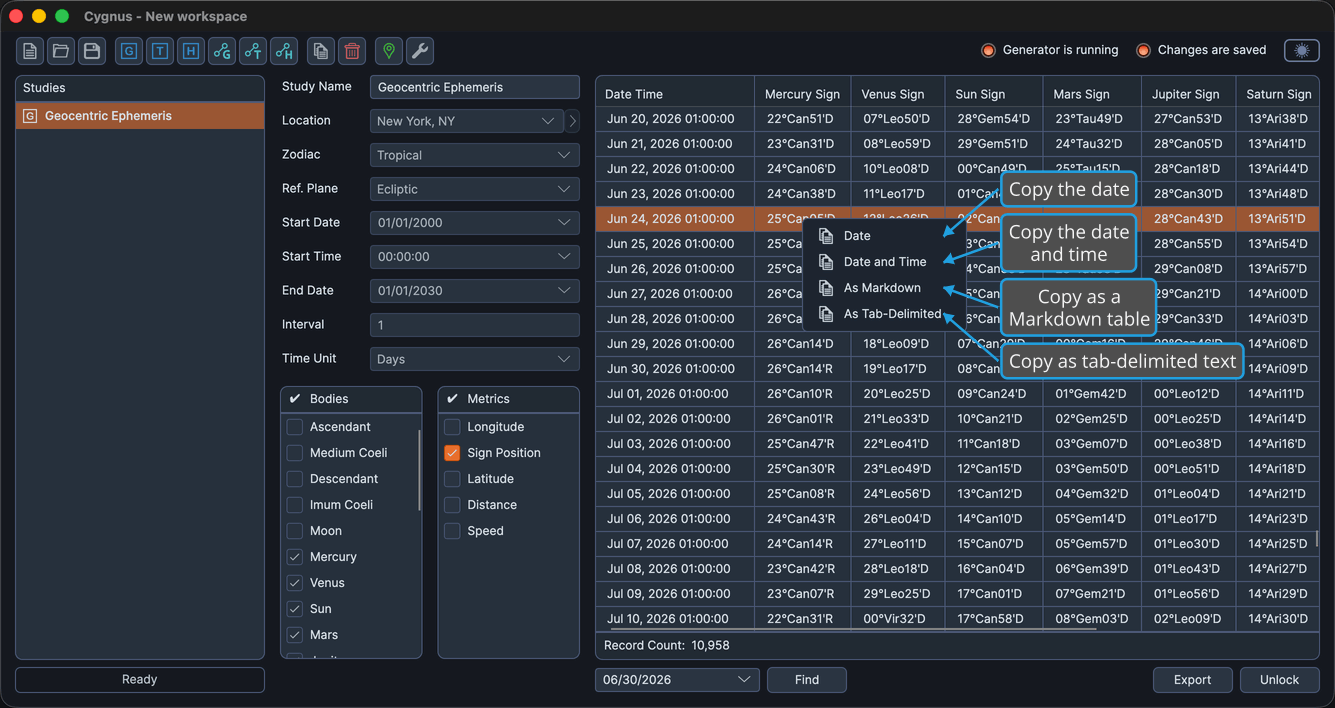Expand the Time Unit dropdown set to Days

tap(475, 359)
